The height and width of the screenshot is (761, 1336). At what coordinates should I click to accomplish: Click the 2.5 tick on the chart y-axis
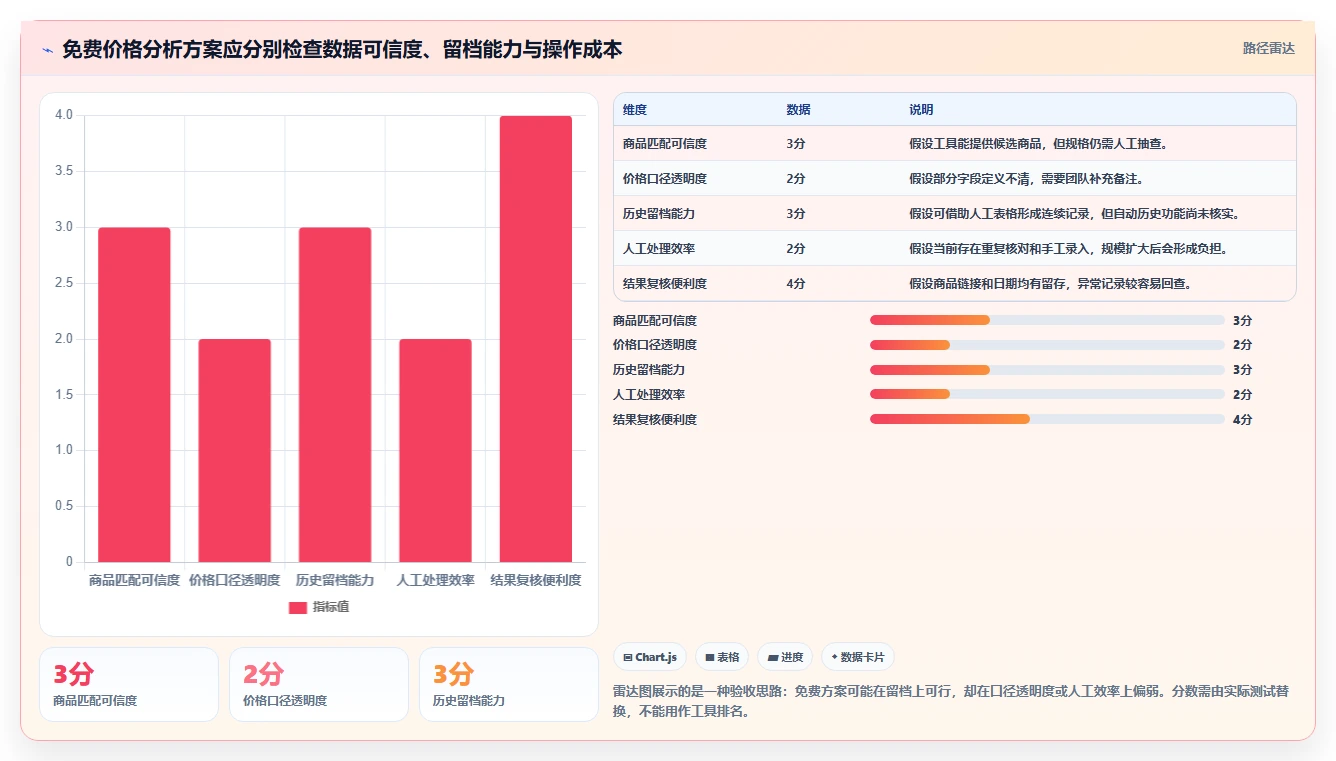[64, 283]
